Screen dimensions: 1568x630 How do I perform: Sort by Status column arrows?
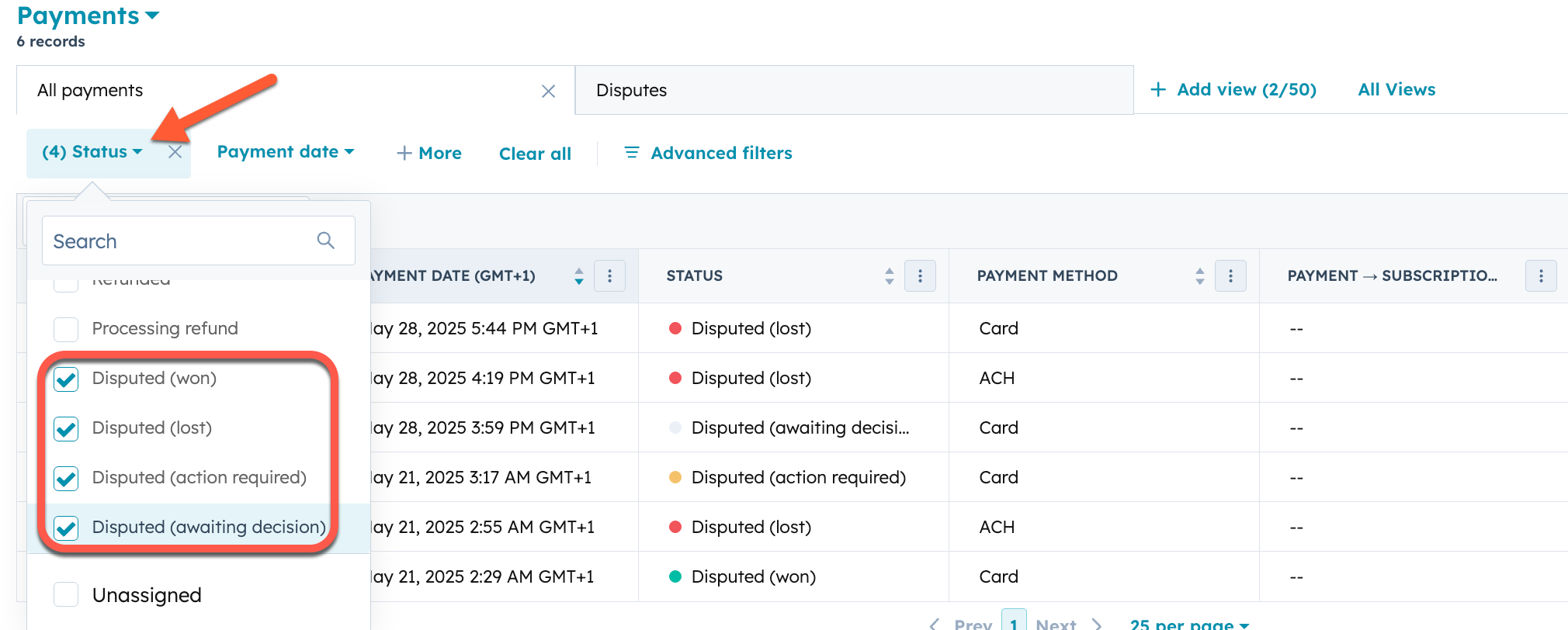(890, 276)
